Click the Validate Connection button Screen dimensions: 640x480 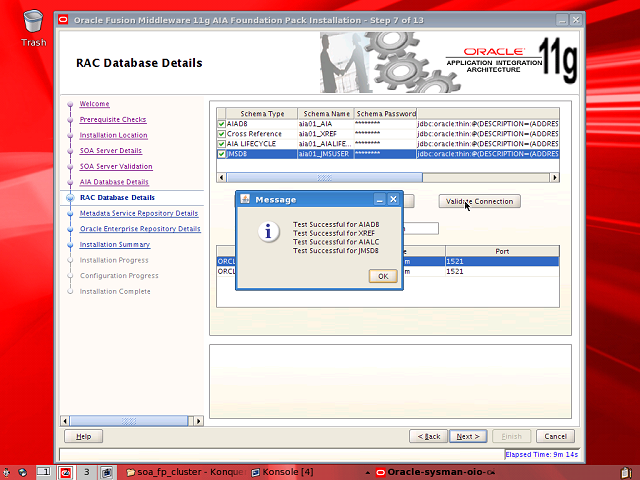coord(479,201)
